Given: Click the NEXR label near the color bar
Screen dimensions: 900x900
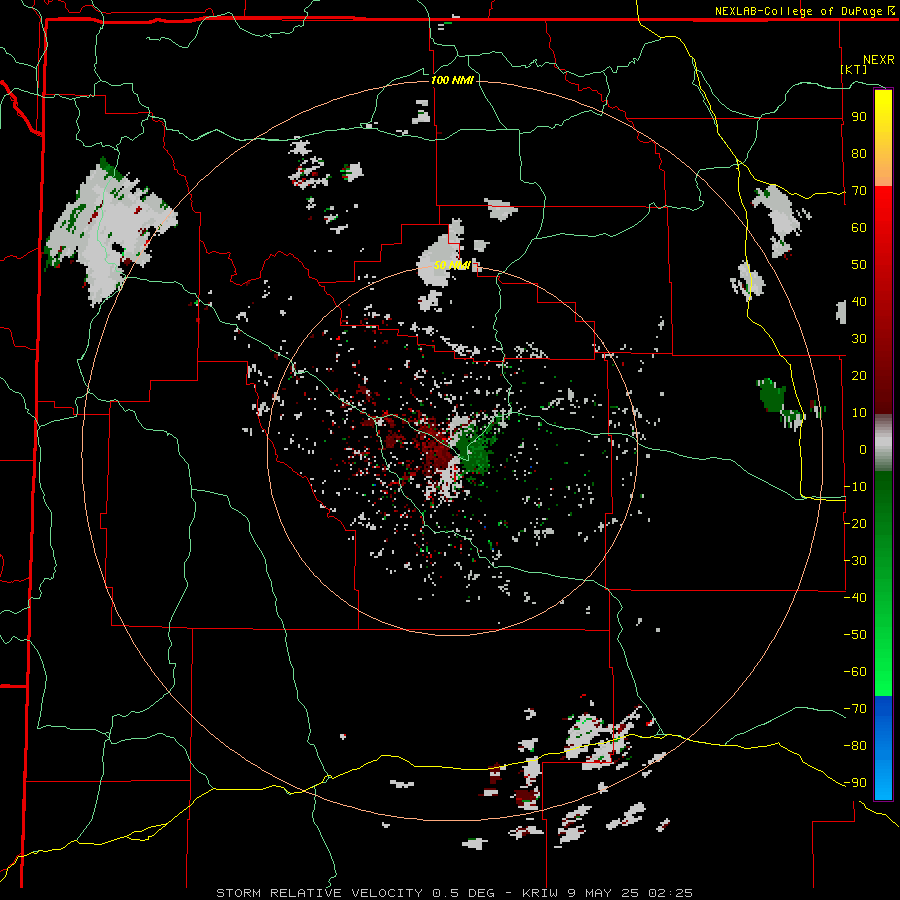Looking at the screenshot, I should click(879, 60).
